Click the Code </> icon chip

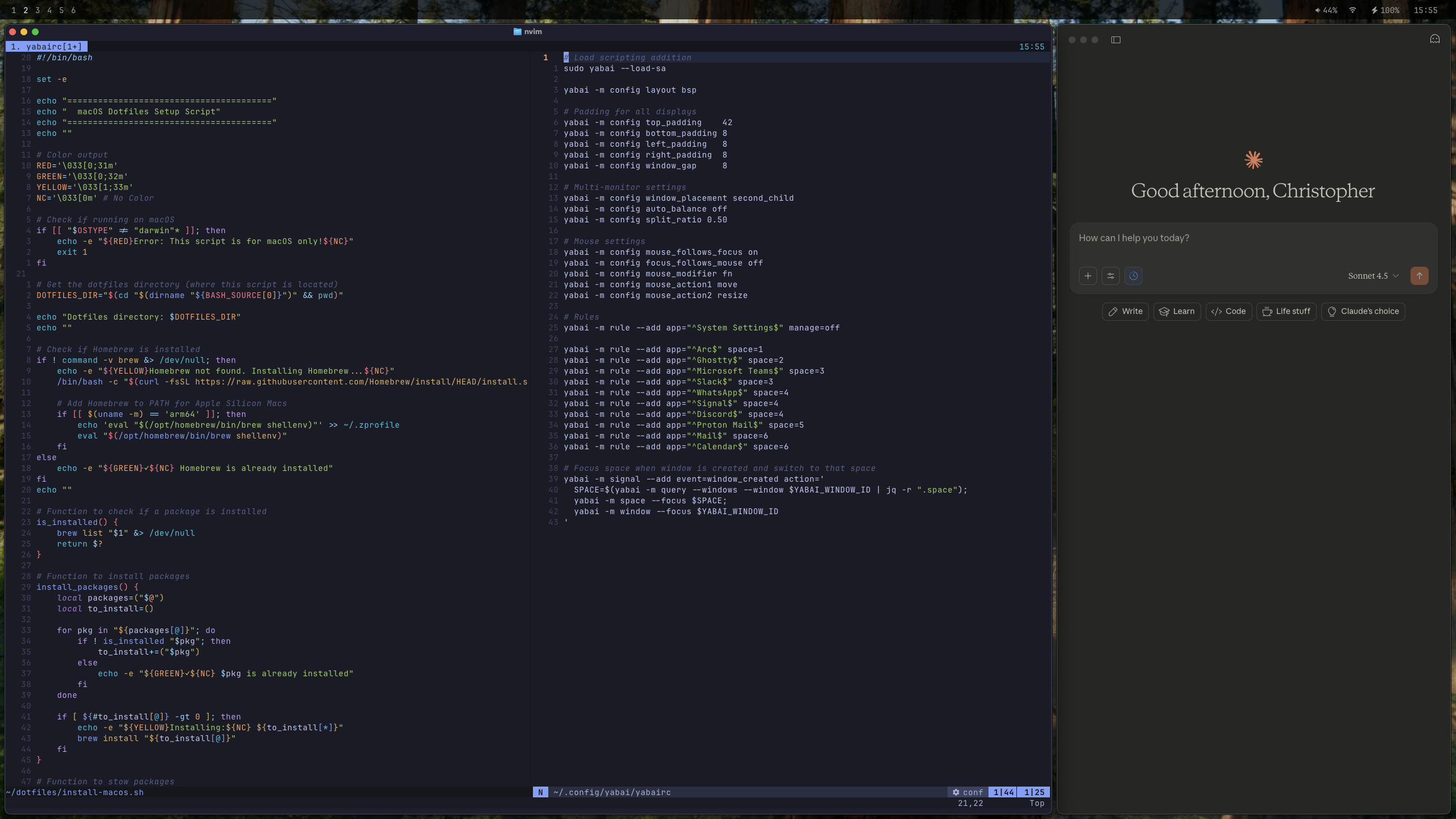(x=1217, y=311)
